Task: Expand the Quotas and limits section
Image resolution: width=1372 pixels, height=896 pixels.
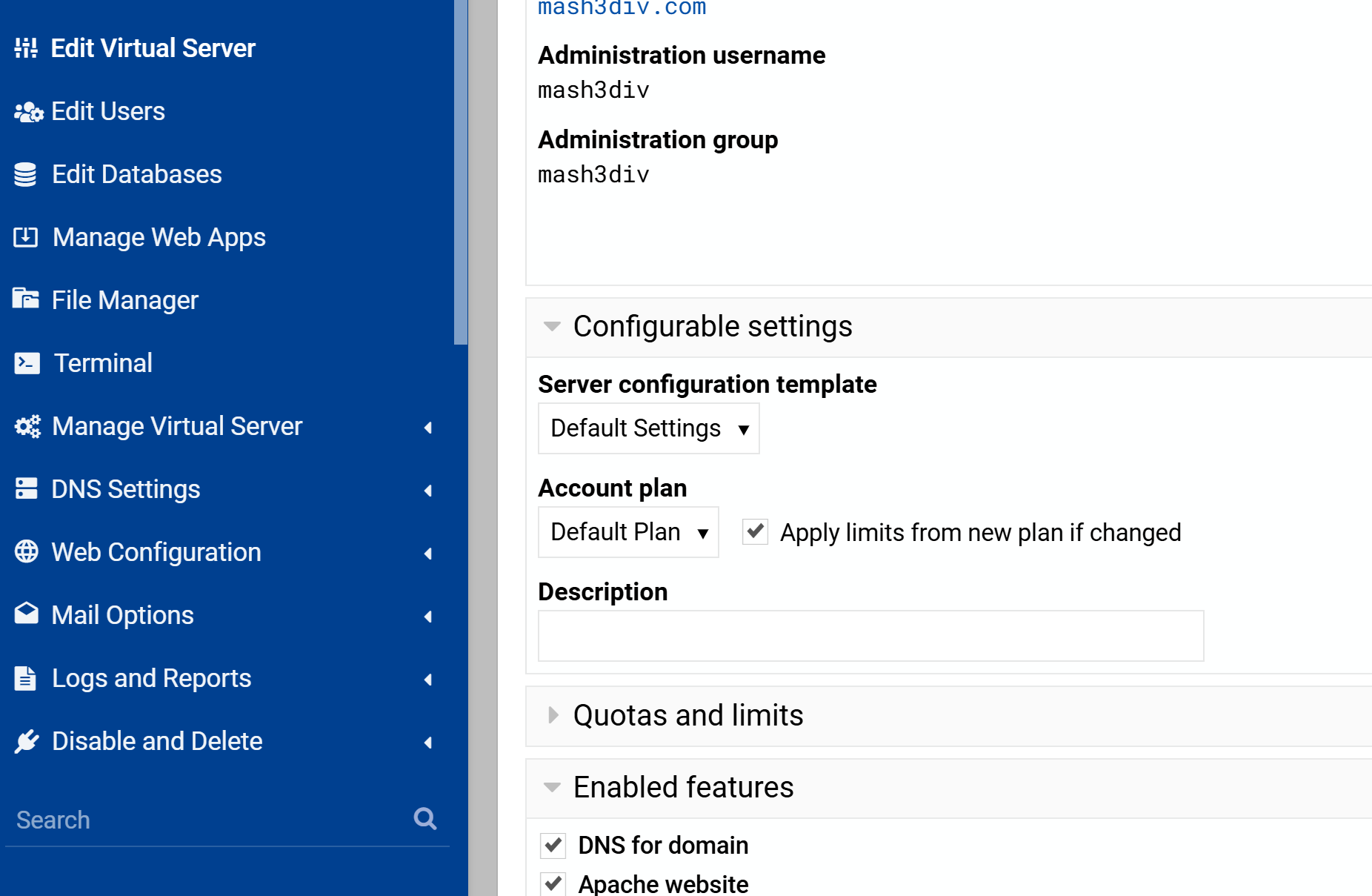Action: click(553, 715)
